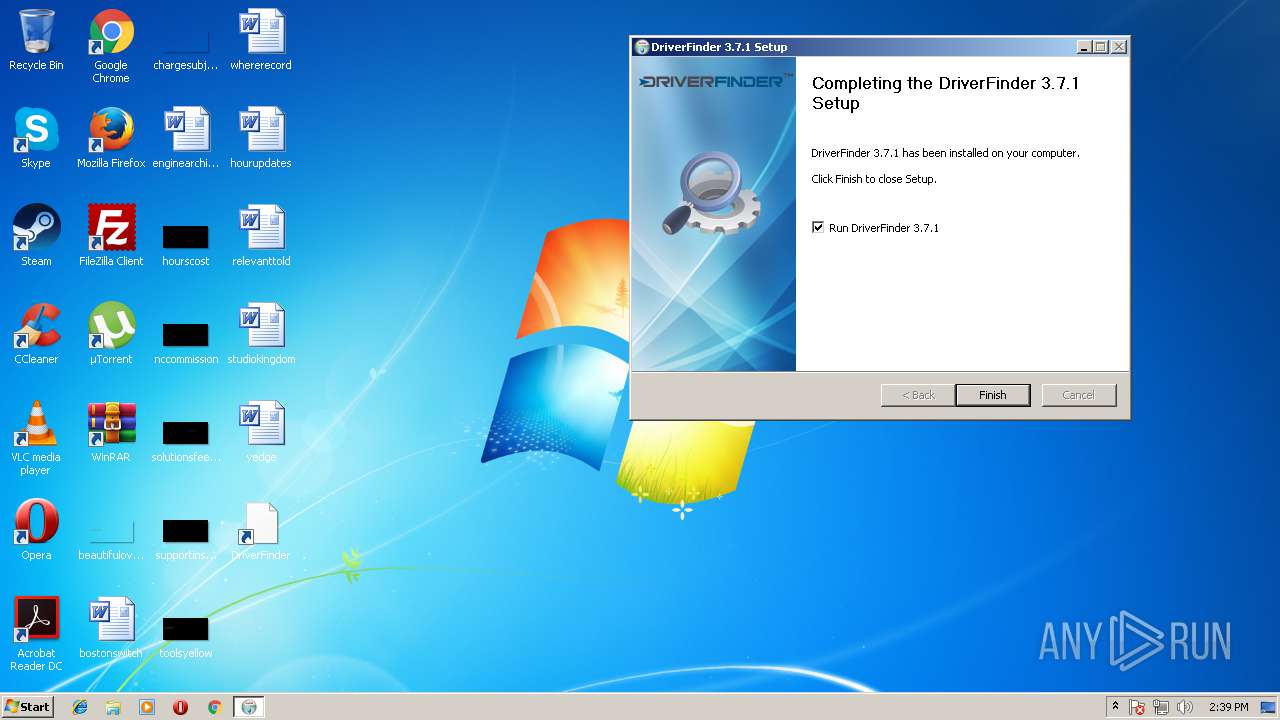Select the Acrobat Reader DC icon
The height and width of the screenshot is (720, 1280).
[x=36, y=634]
